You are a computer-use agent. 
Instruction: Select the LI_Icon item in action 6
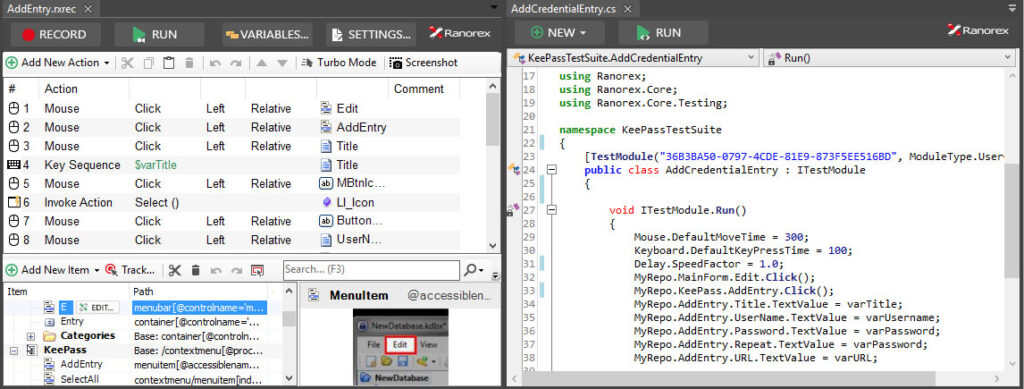tap(347, 202)
